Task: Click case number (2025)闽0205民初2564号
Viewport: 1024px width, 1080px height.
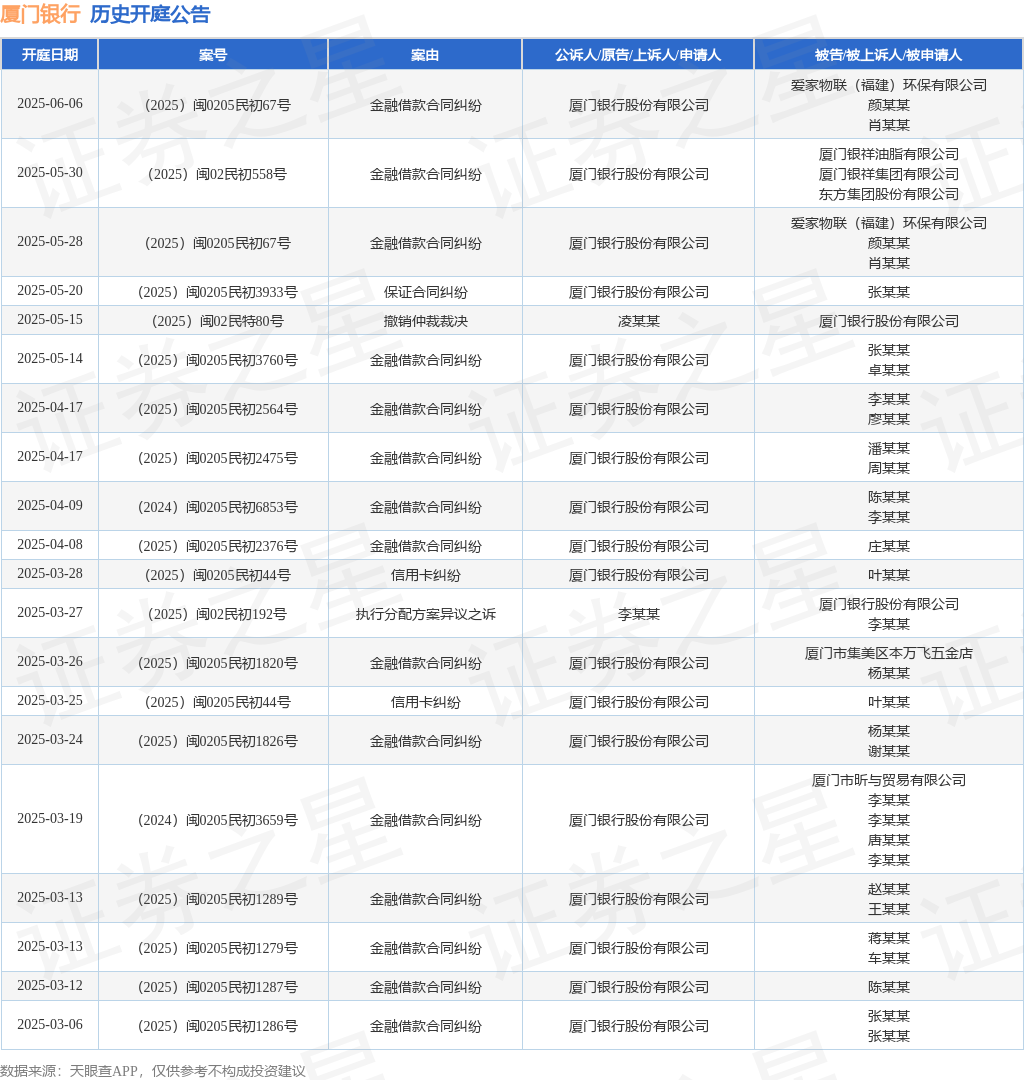Action: click(x=218, y=409)
